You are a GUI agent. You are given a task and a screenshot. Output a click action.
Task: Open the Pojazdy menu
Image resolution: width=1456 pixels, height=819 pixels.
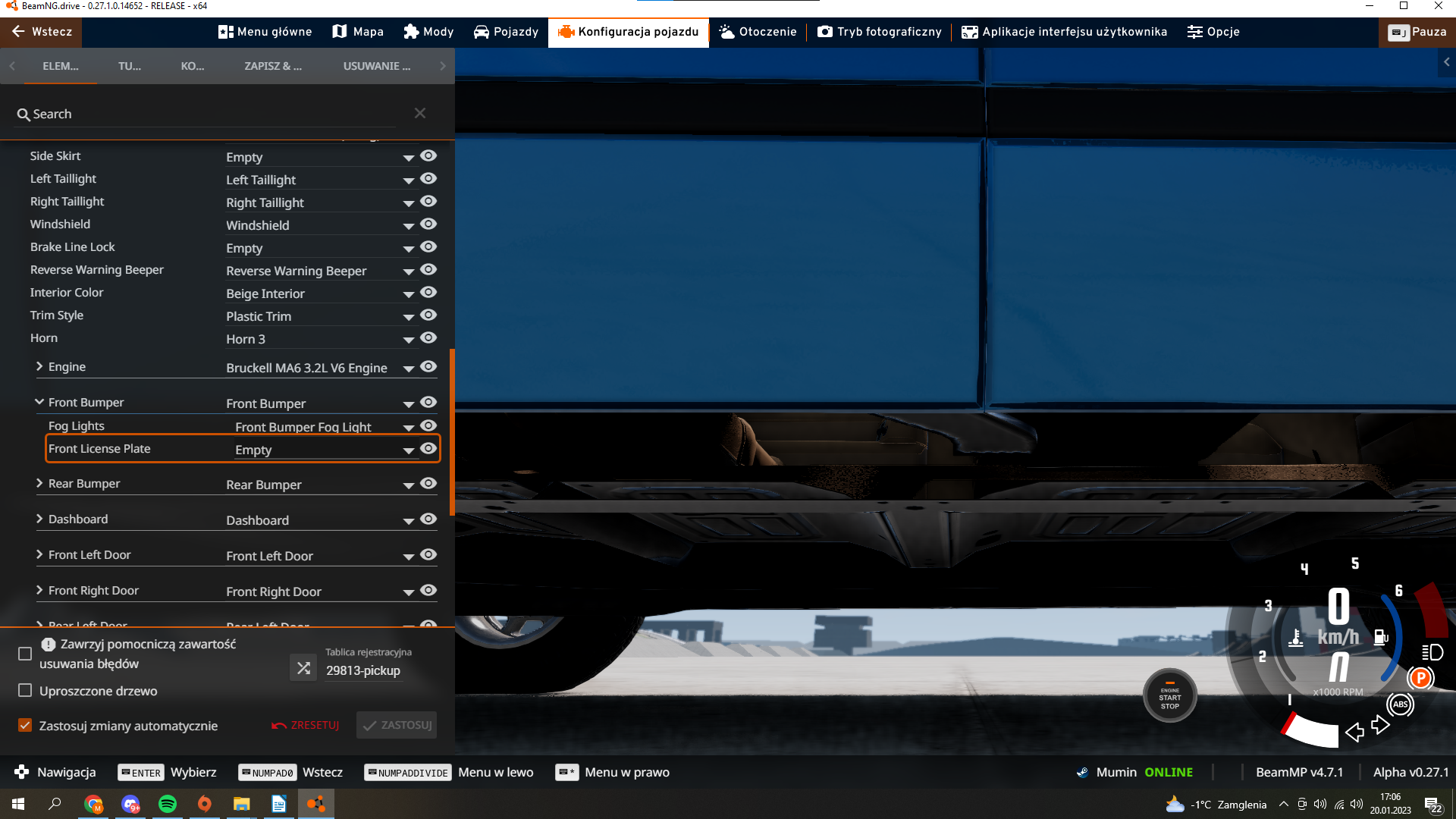(506, 32)
